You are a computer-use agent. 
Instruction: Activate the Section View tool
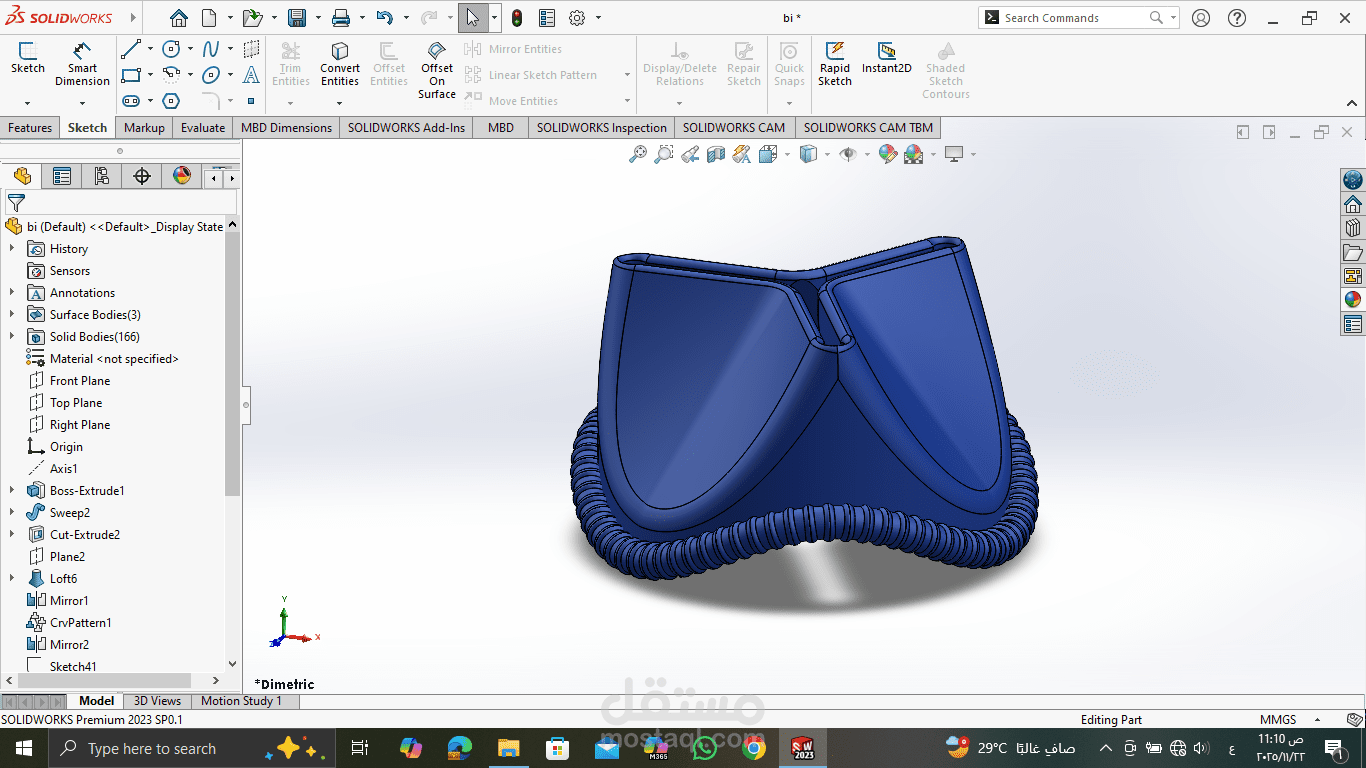(x=716, y=154)
